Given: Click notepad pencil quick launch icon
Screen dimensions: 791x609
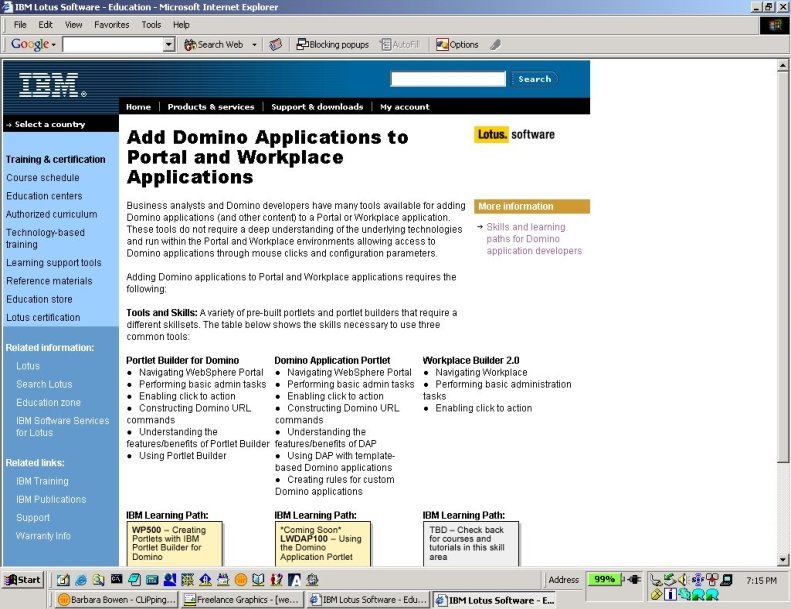Looking at the screenshot, I should point(63,580).
